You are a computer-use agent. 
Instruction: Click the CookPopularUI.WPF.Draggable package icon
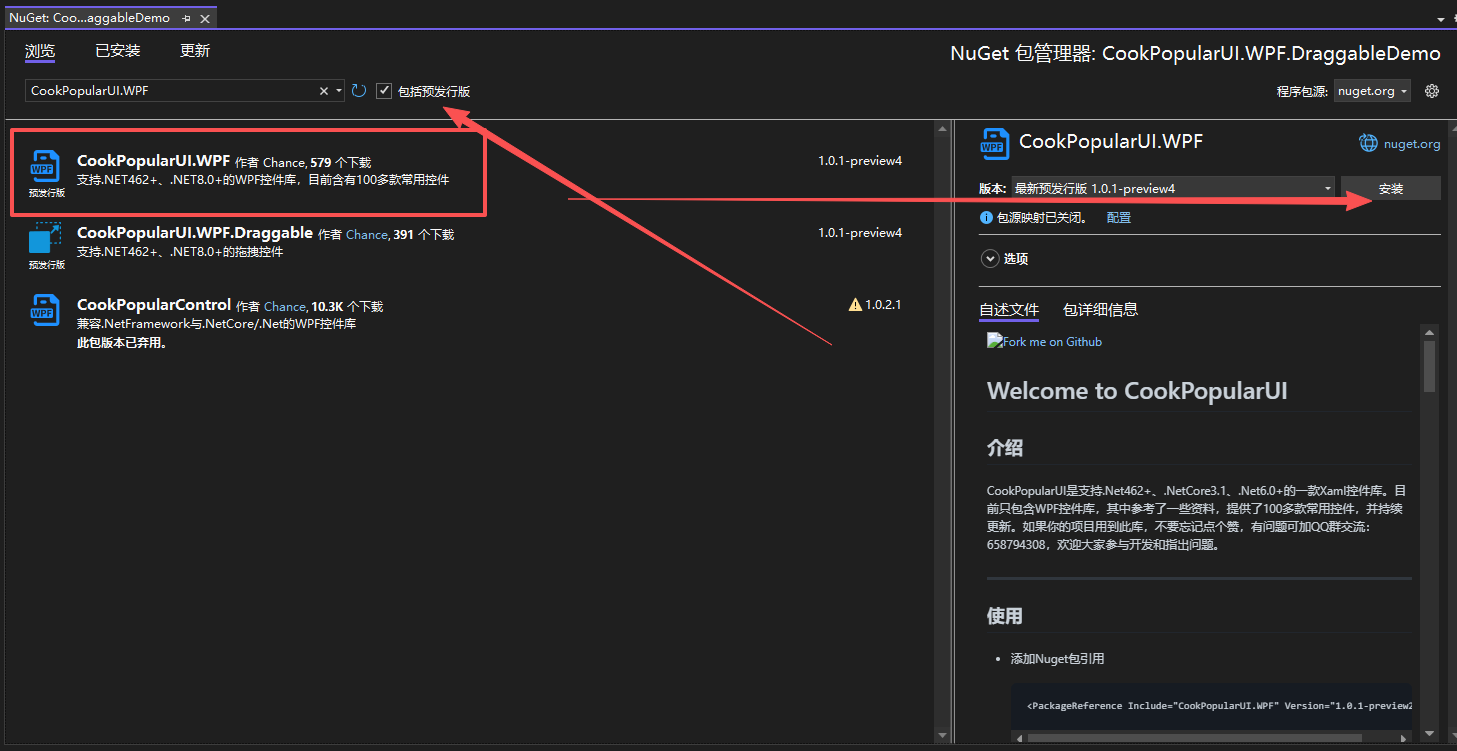(46, 238)
